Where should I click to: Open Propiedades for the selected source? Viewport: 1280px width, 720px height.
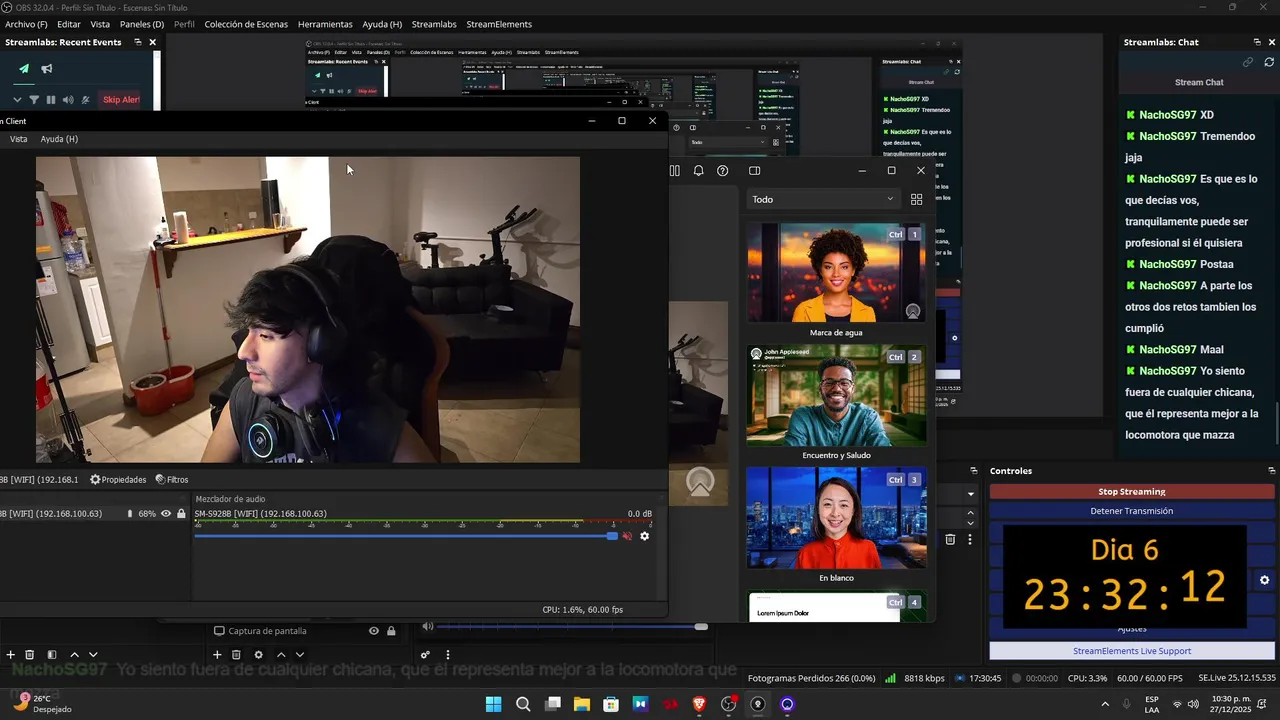point(118,480)
